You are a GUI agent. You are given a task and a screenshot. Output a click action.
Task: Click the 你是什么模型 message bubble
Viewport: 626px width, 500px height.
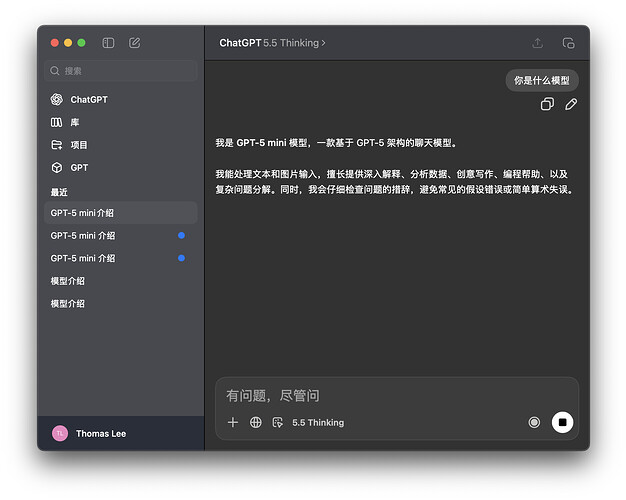coord(542,80)
